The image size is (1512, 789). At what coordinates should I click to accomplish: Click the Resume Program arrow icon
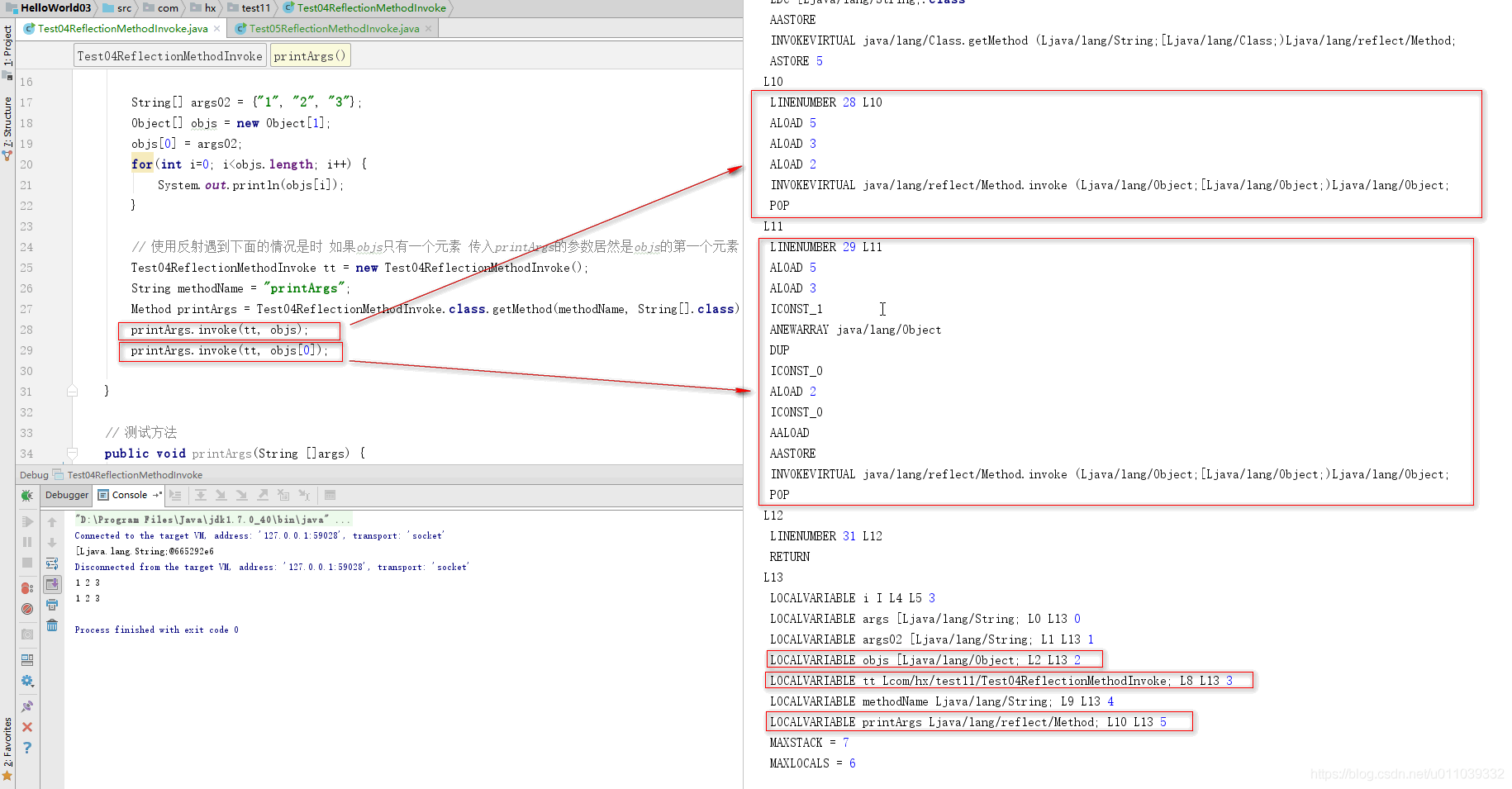pos(27,521)
